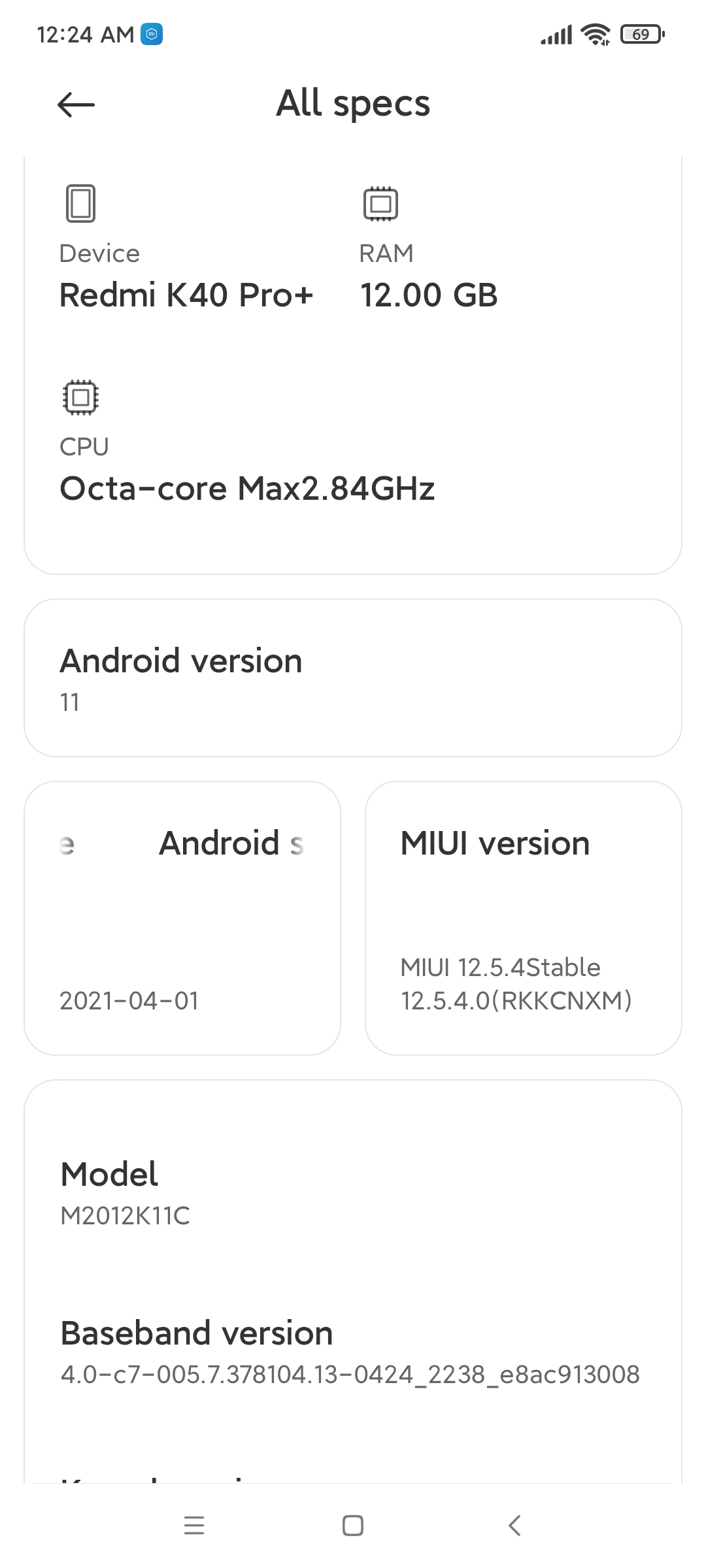Tap the system back navigation chevron

click(514, 1526)
